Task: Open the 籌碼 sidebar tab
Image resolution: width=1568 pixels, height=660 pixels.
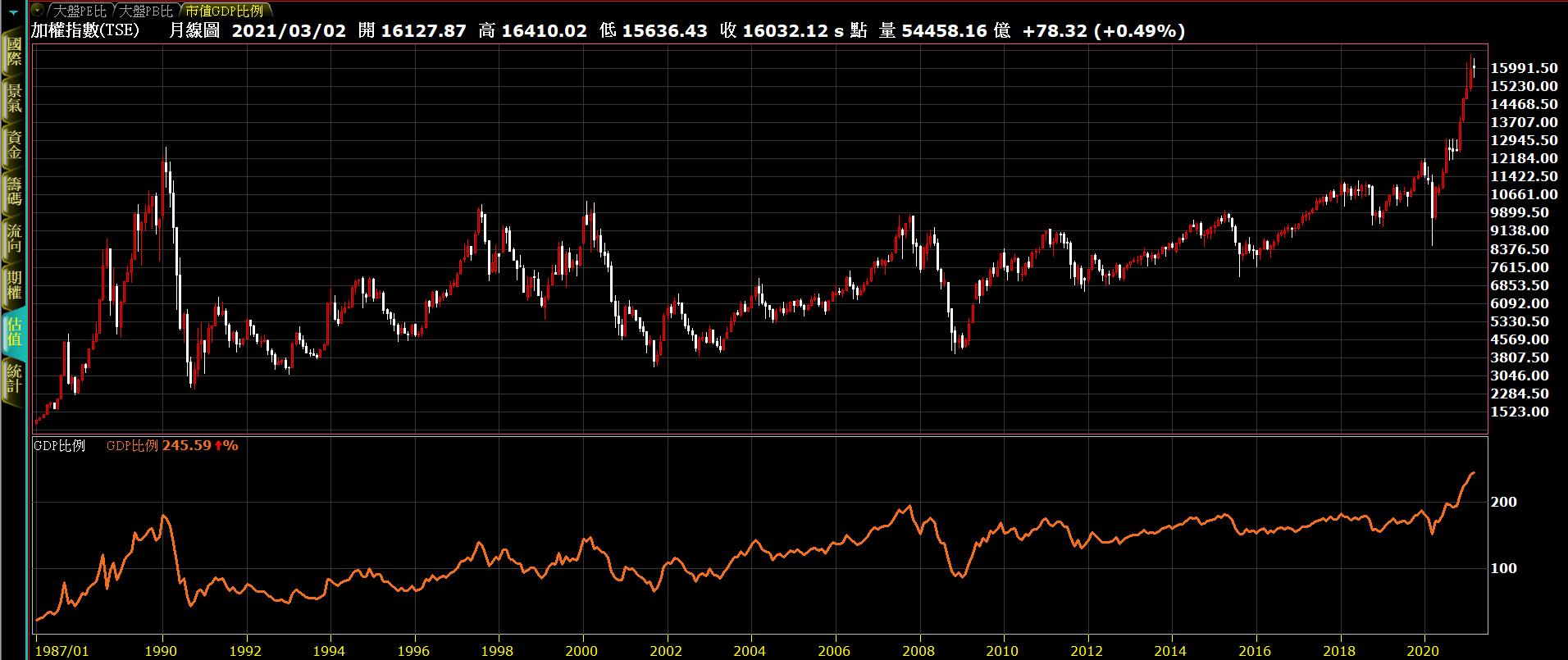Action: tap(14, 191)
